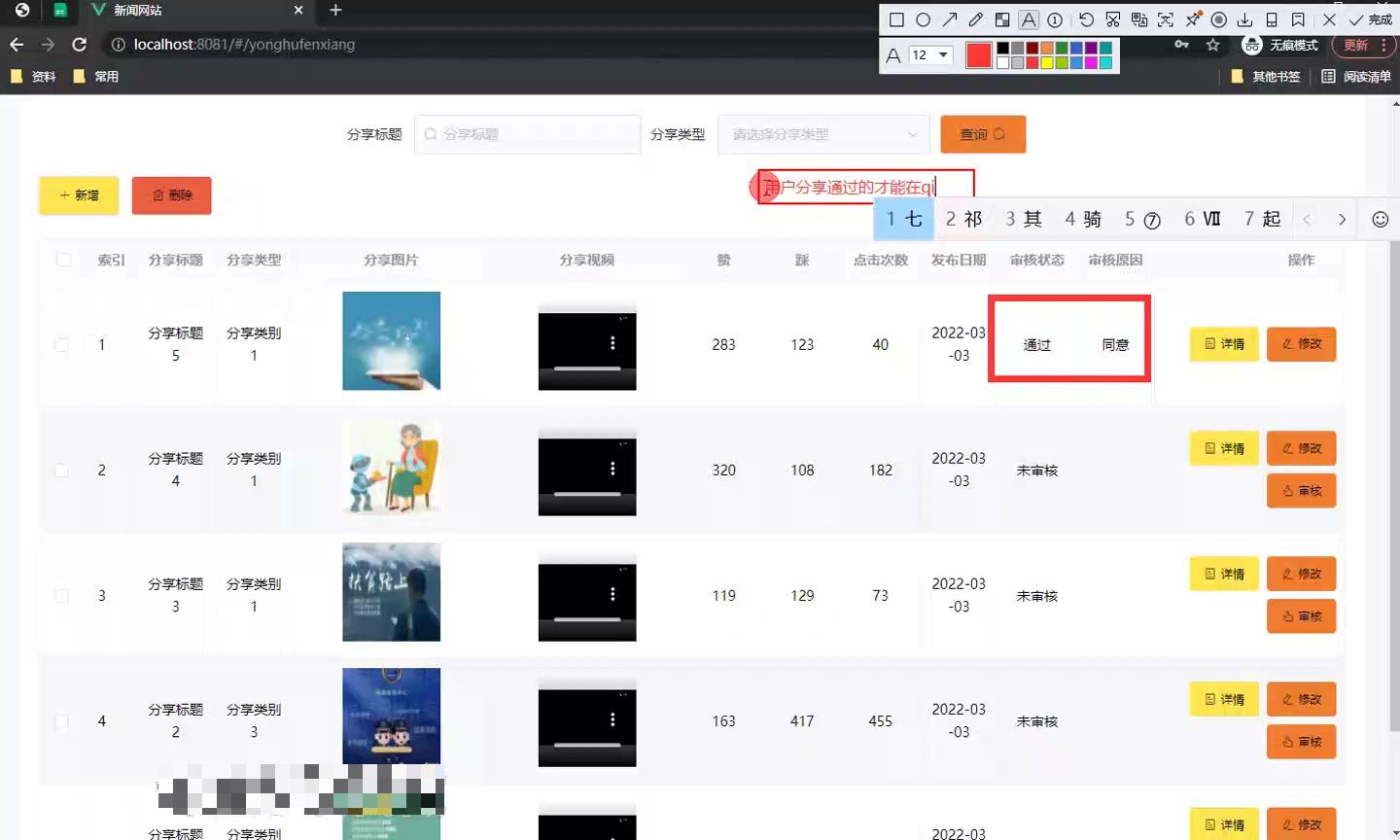The width and height of the screenshot is (1400, 840).
Task: Click the yellow 新增 add button
Action: coord(79,195)
